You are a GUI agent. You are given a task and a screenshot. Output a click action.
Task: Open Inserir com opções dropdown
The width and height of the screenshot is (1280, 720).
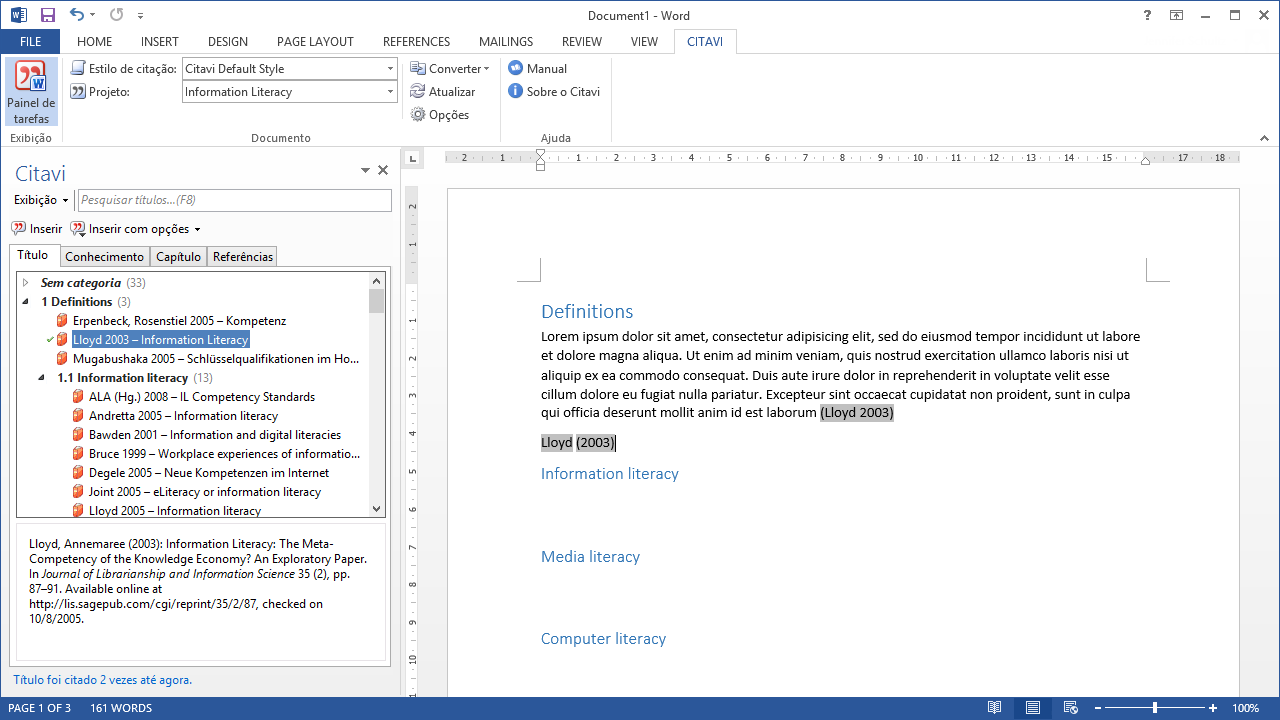(x=136, y=229)
